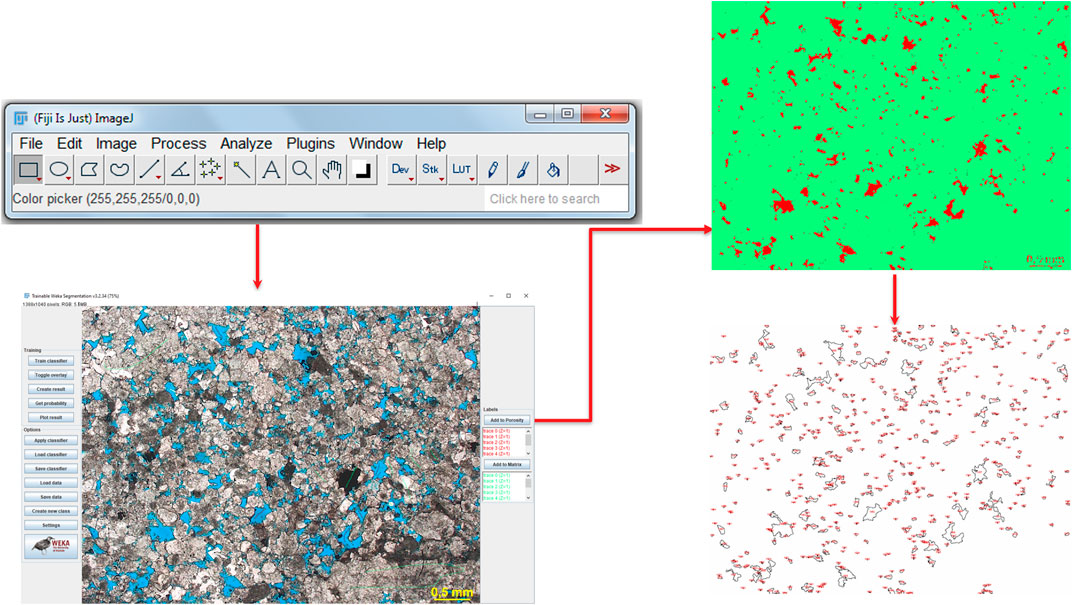Image resolution: width=1072 pixels, height=605 pixels.
Task: Click the Apply classifier button
Action: (x=51, y=440)
